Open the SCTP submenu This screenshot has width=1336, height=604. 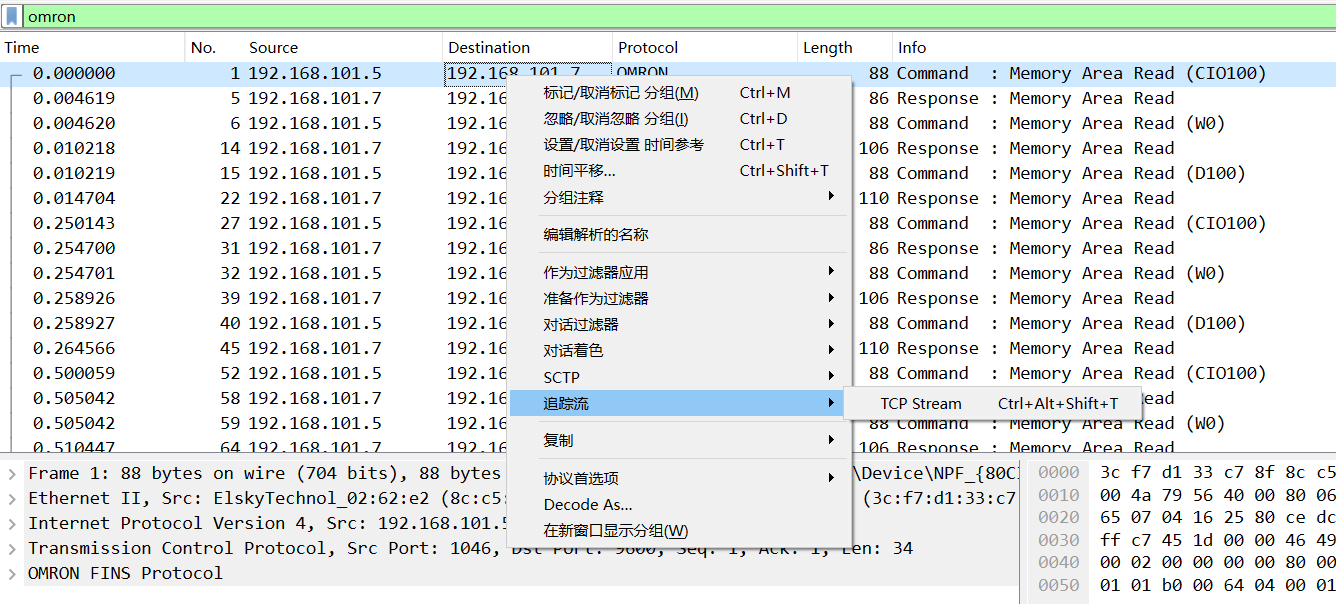[x=680, y=377]
